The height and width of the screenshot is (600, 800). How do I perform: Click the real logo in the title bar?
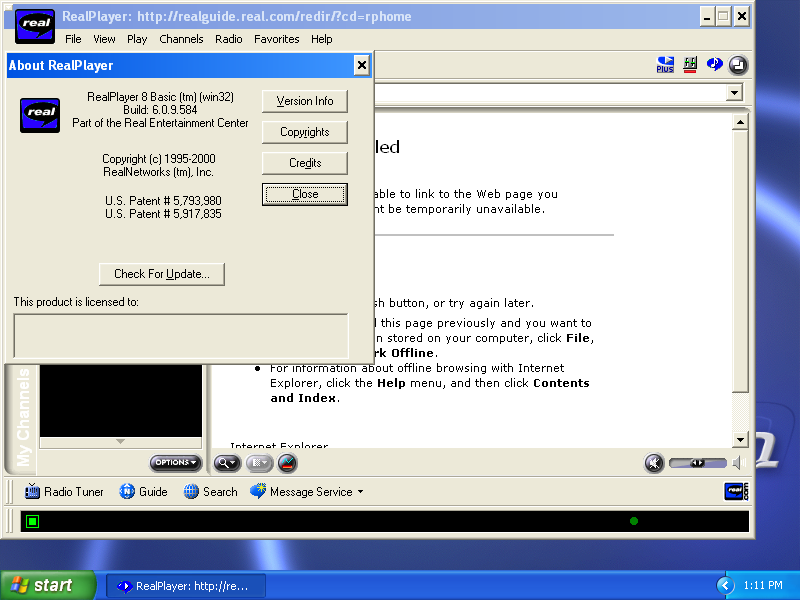point(35,27)
